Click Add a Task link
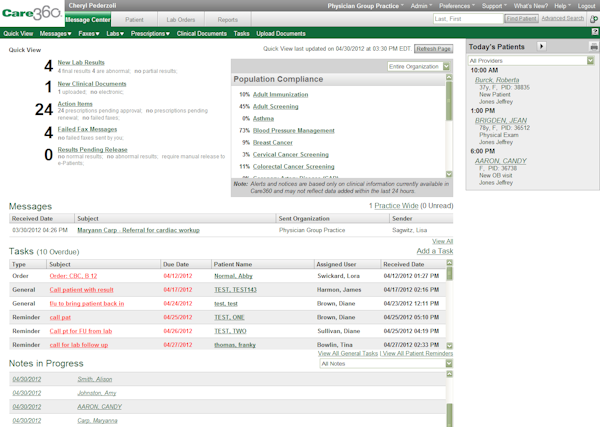This screenshot has height=427, width=600. pyautogui.click(x=435, y=251)
